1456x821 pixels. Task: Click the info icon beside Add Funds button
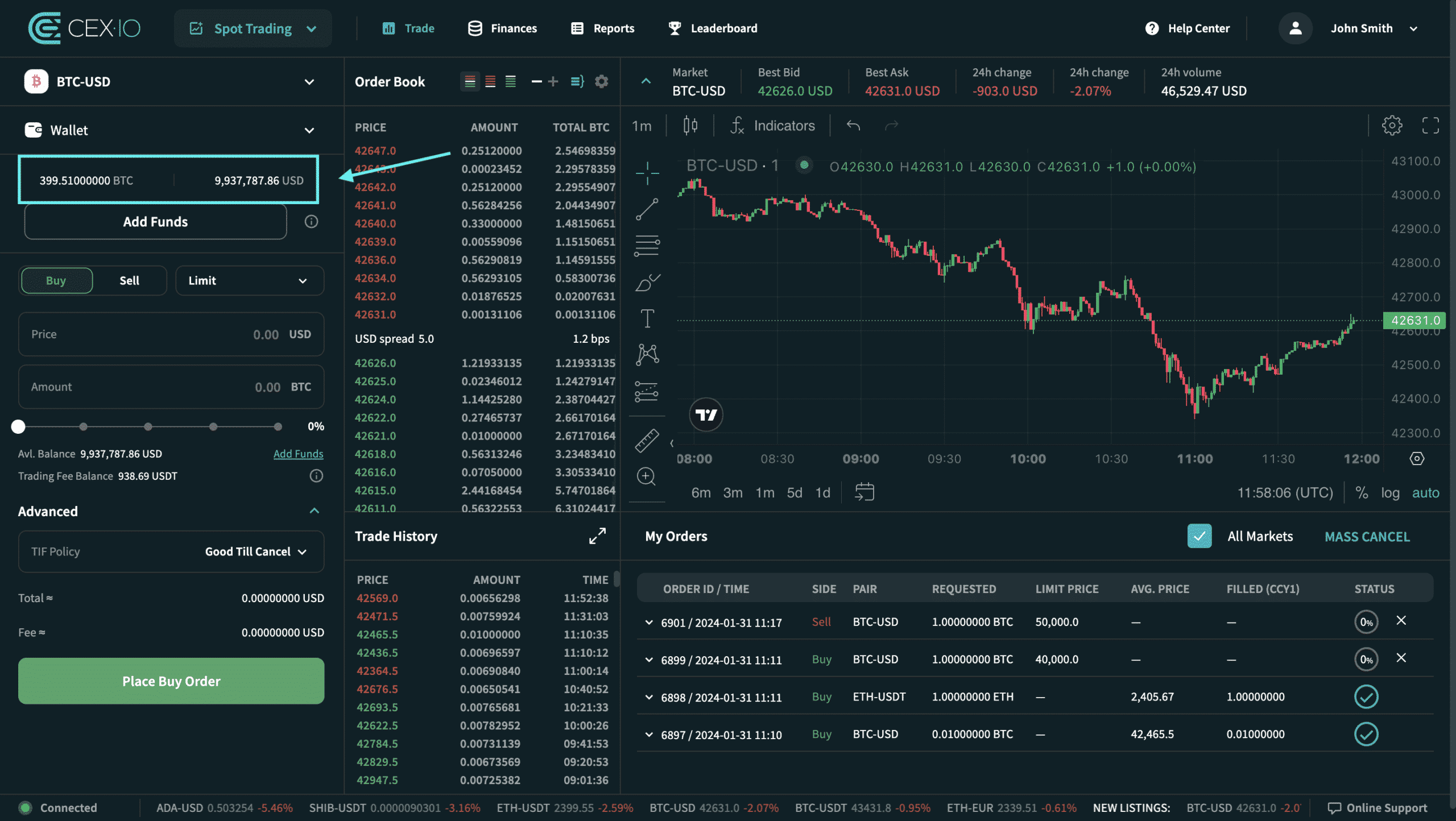[311, 222]
